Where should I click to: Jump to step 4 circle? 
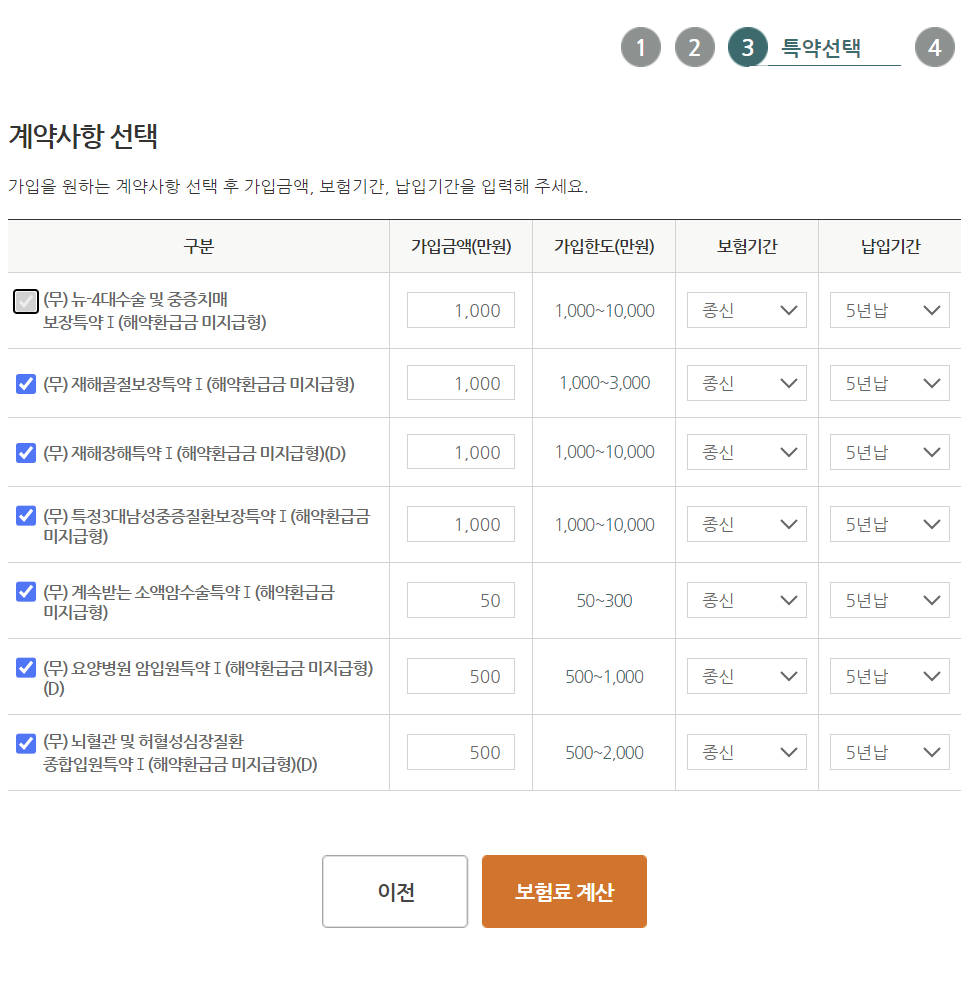[935, 47]
